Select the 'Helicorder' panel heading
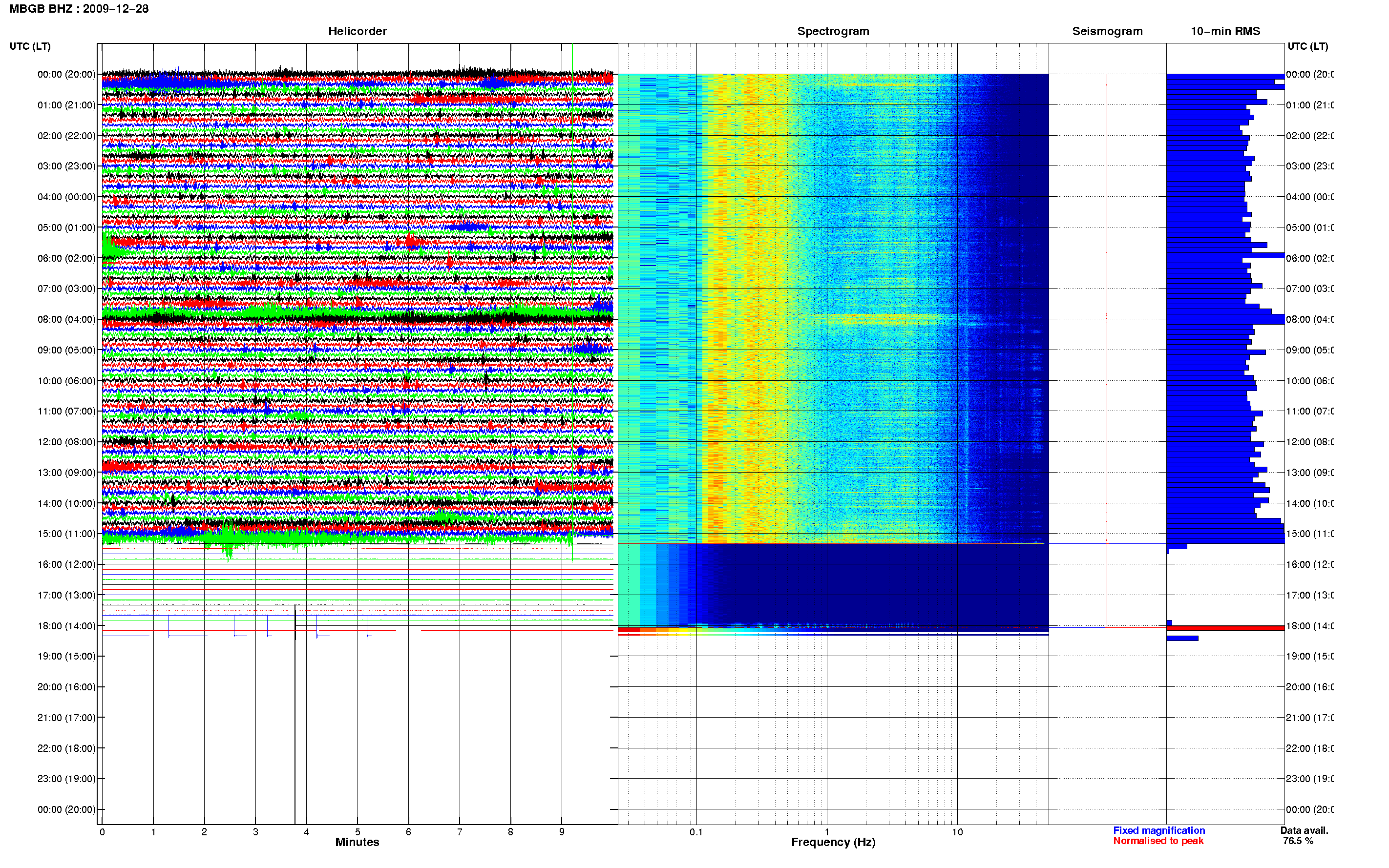 pyautogui.click(x=357, y=31)
